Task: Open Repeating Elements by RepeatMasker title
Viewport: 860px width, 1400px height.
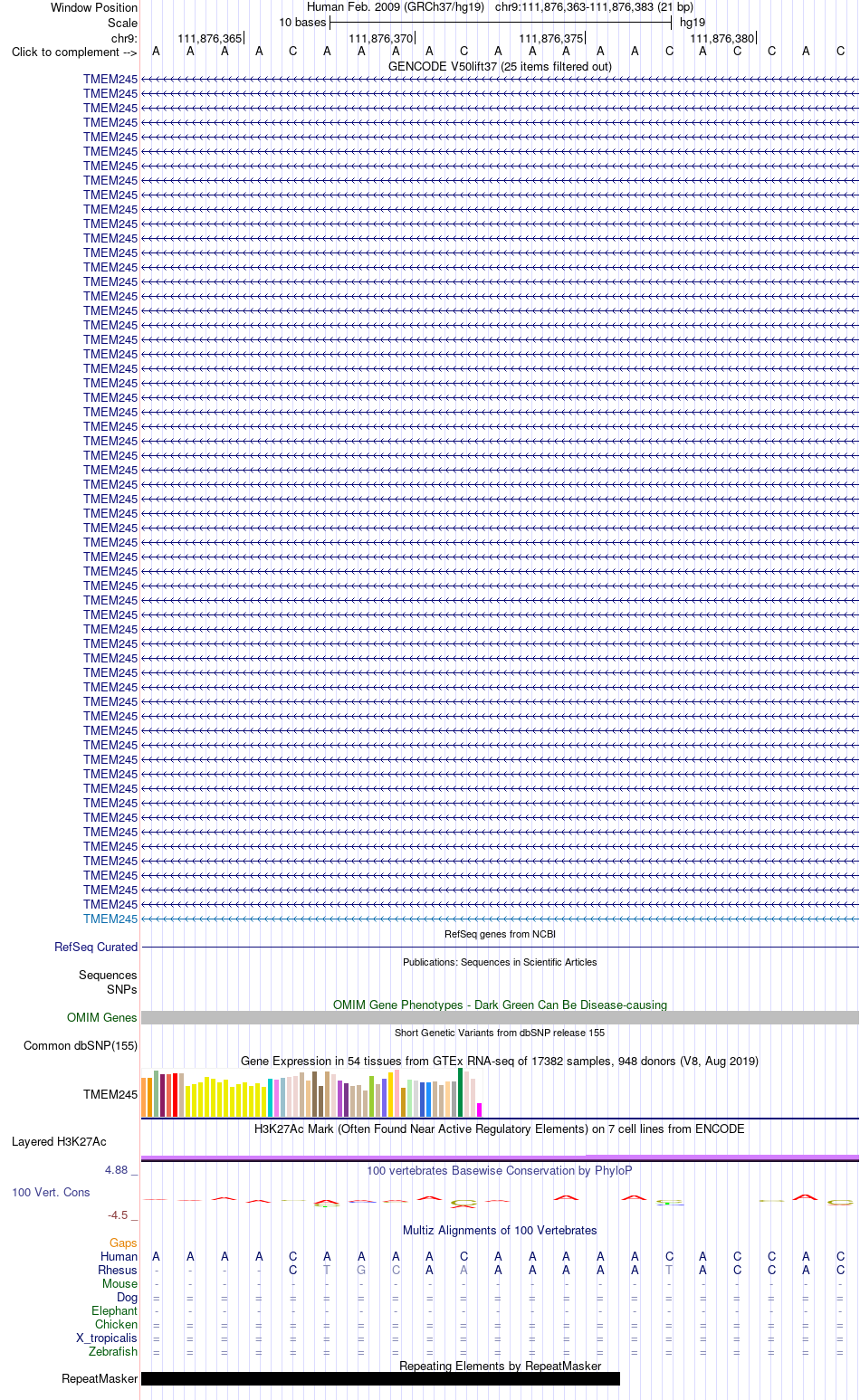Action: click(x=500, y=1366)
